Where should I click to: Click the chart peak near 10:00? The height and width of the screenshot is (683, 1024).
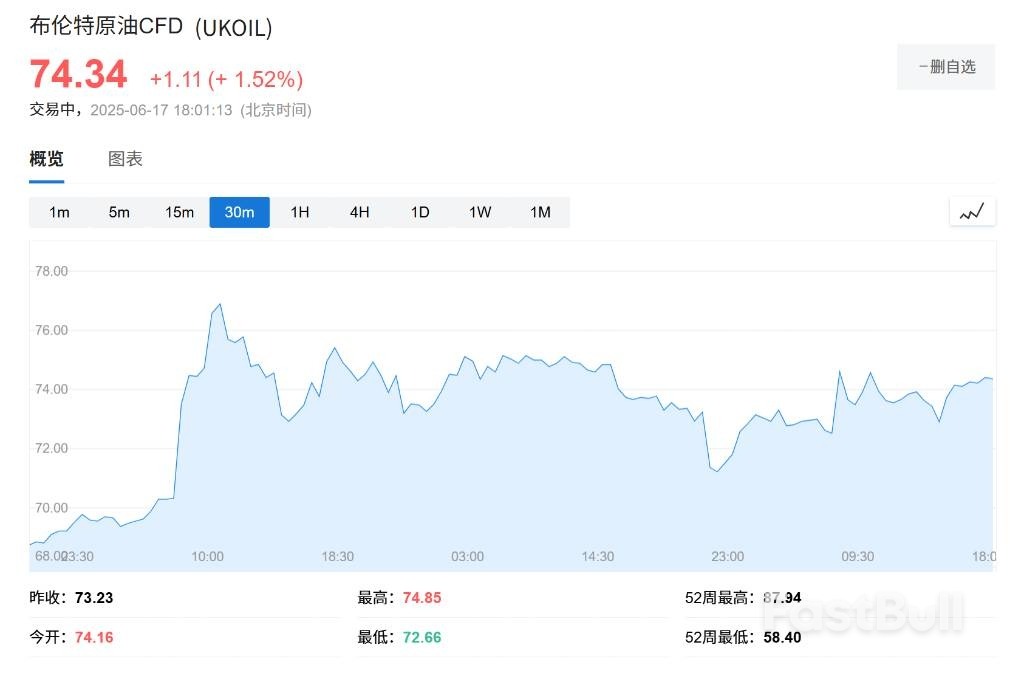(219, 304)
